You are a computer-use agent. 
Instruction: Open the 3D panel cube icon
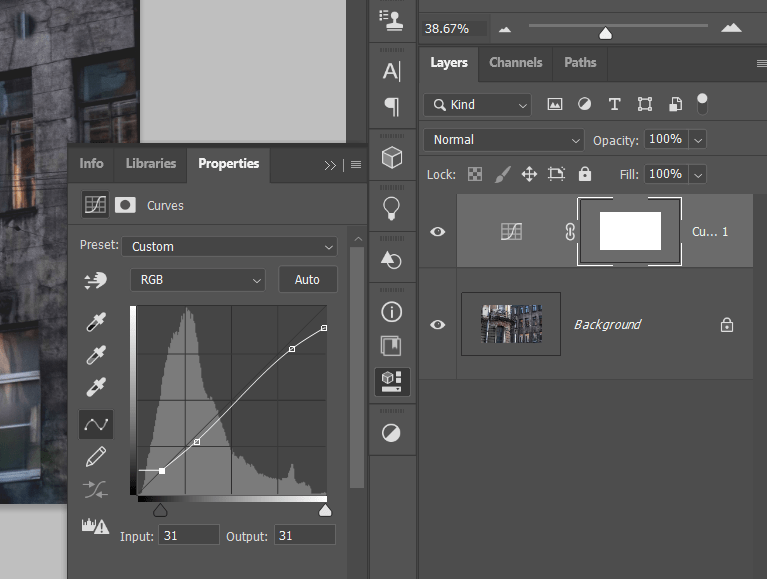tap(391, 157)
